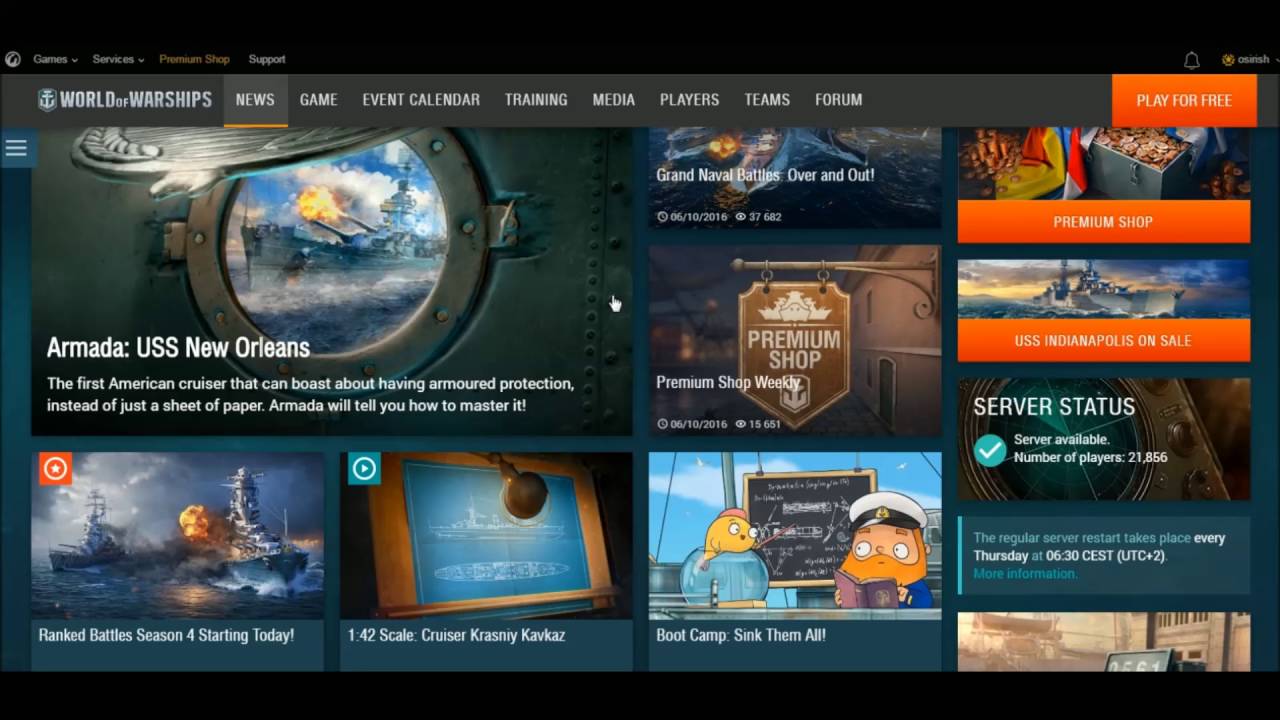Open the hamburger side menu icon

coord(16,148)
